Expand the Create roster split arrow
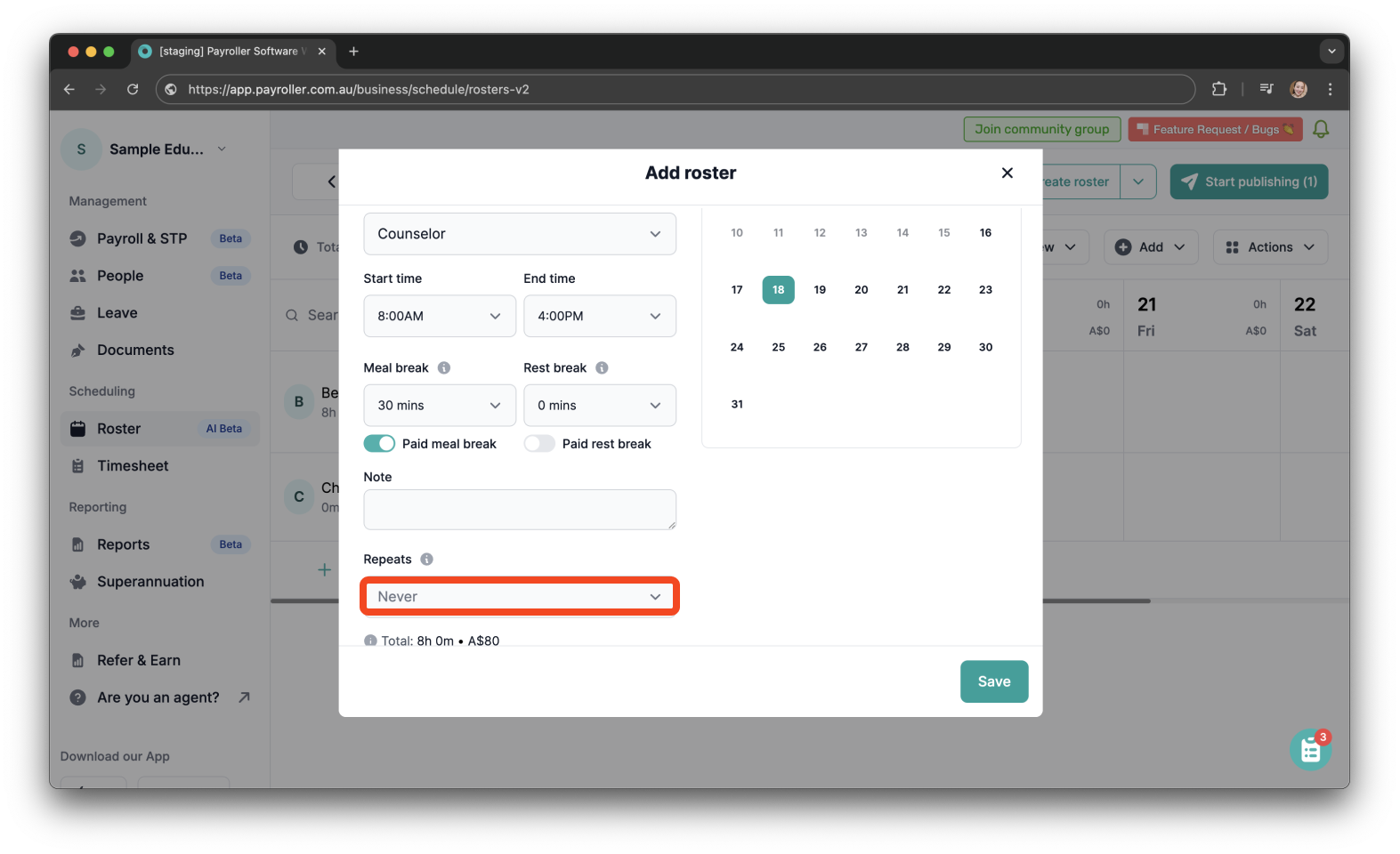Viewport: 1400px width, 854px height. pos(1138,181)
